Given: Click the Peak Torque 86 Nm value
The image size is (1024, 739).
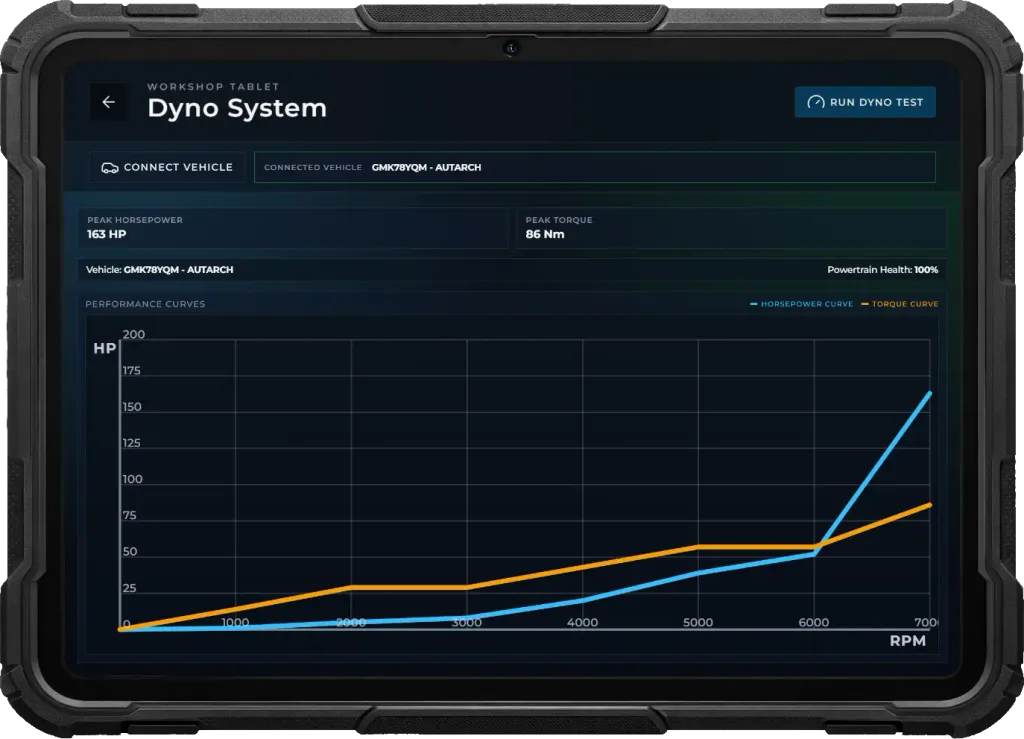Looking at the screenshot, I should (545, 234).
